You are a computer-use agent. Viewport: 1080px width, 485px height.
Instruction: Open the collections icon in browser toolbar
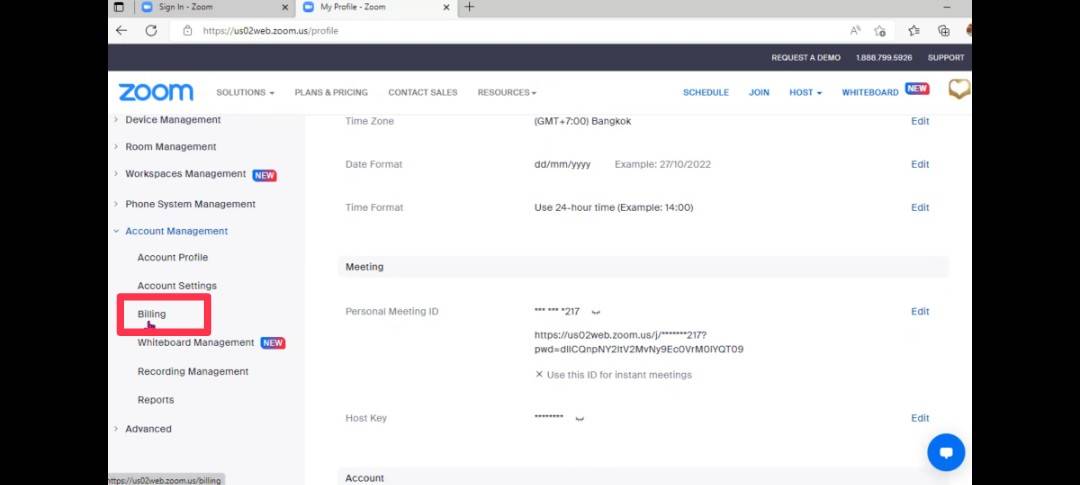pyautogui.click(x=944, y=30)
